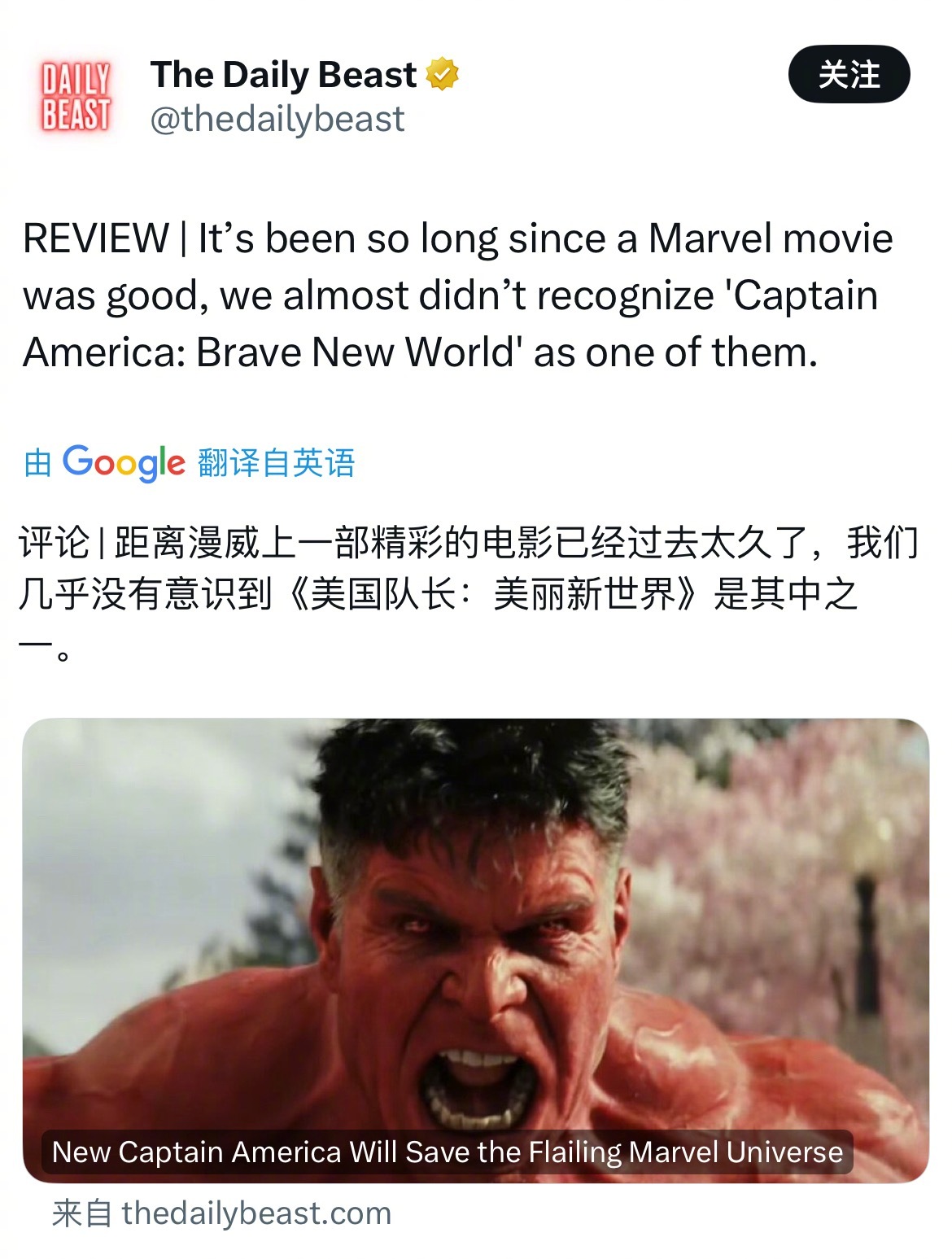This screenshot has width=952, height=1259.
Task: Select the @thedailybeast handle
Action: [277, 119]
